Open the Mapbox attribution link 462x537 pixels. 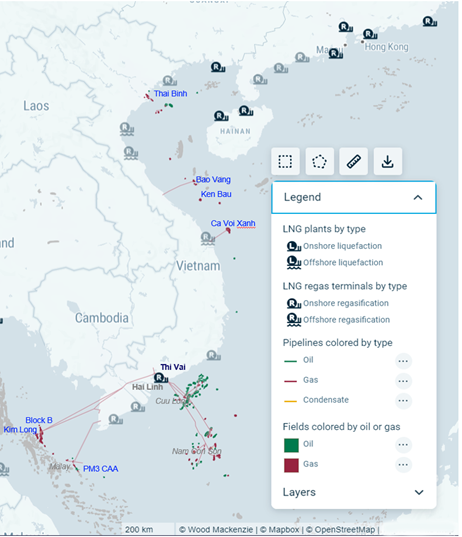279,529
